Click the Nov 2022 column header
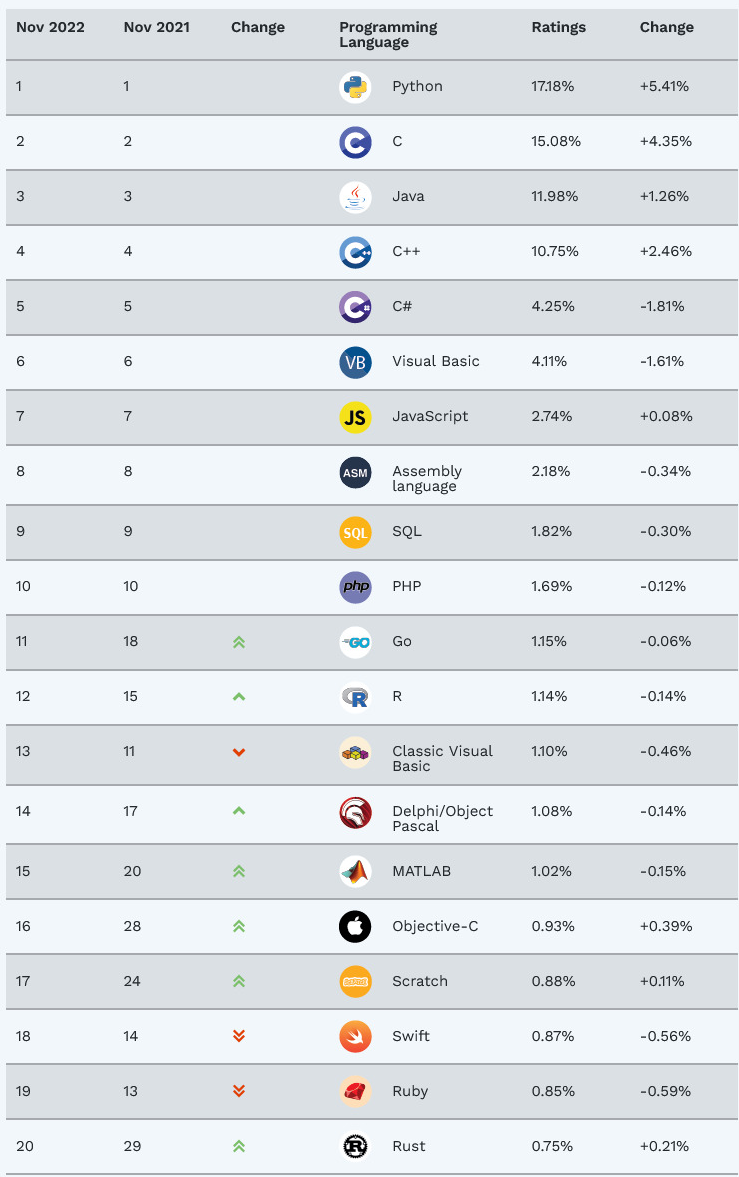The height and width of the screenshot is (1177, 739). pos(50,27)
